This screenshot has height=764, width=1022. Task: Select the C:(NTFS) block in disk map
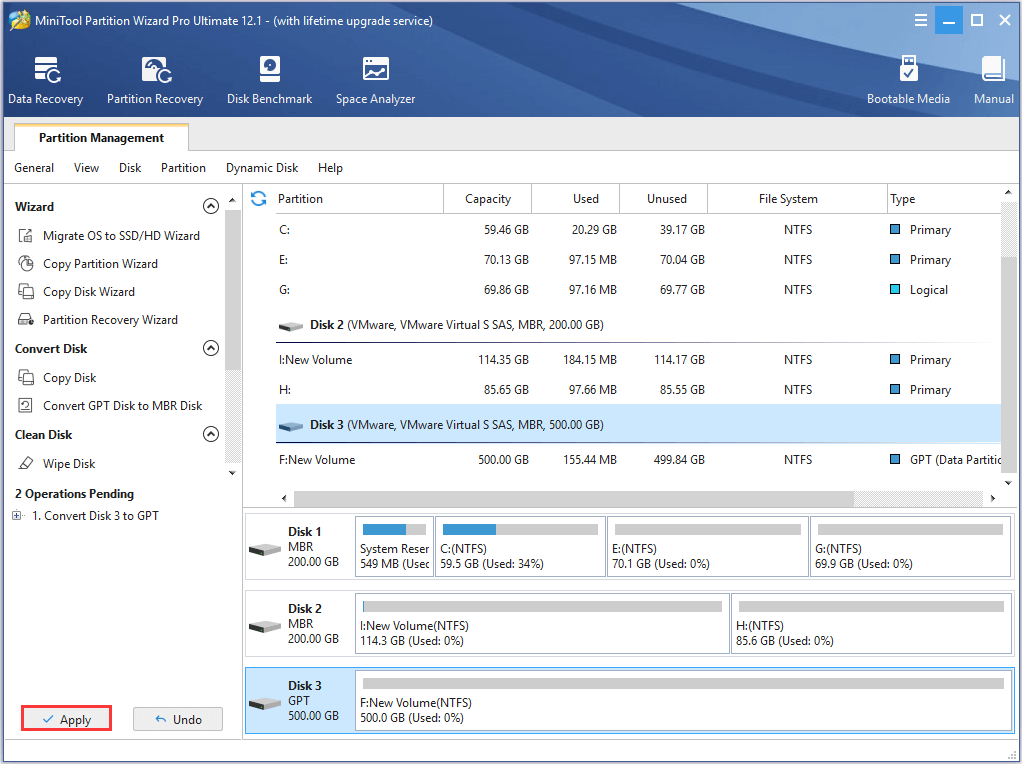click(x=521, y=547)
